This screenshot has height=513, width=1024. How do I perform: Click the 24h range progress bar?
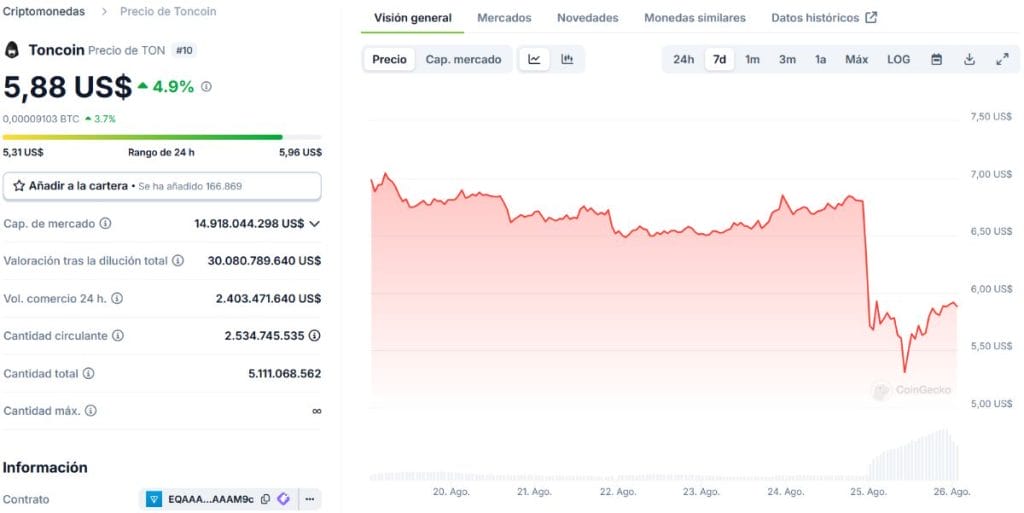point(162,137)
